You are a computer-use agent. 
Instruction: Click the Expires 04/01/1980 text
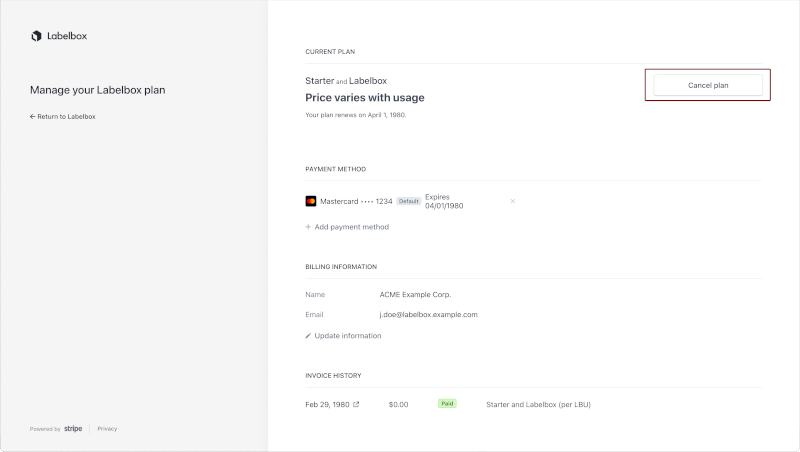444,202
